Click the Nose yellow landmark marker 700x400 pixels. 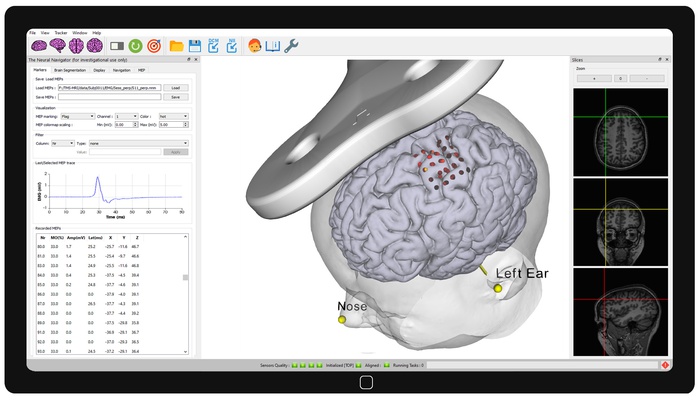(342, 320)
